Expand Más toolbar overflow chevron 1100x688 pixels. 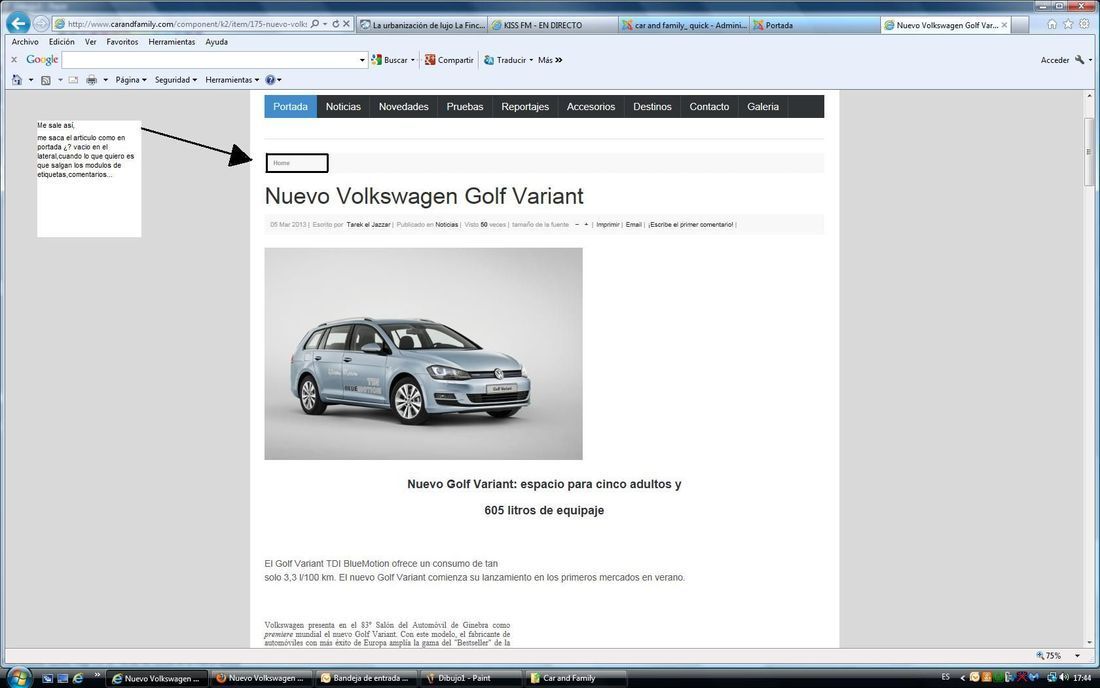pos(558,60)
